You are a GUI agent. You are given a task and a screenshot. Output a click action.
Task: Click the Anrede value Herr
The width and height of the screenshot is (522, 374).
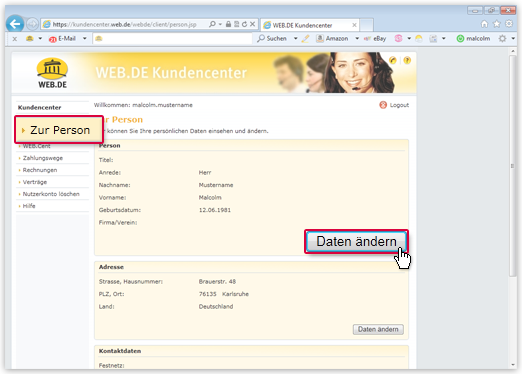[205, 173]
